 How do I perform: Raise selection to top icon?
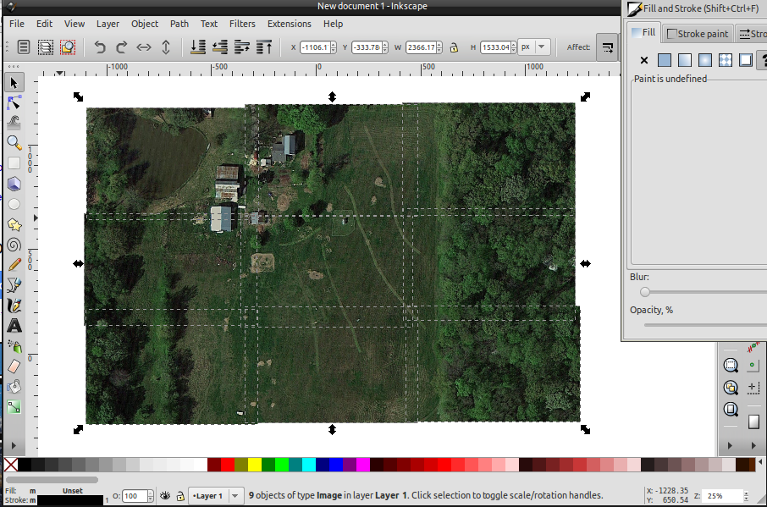click(x=265, y=47)
